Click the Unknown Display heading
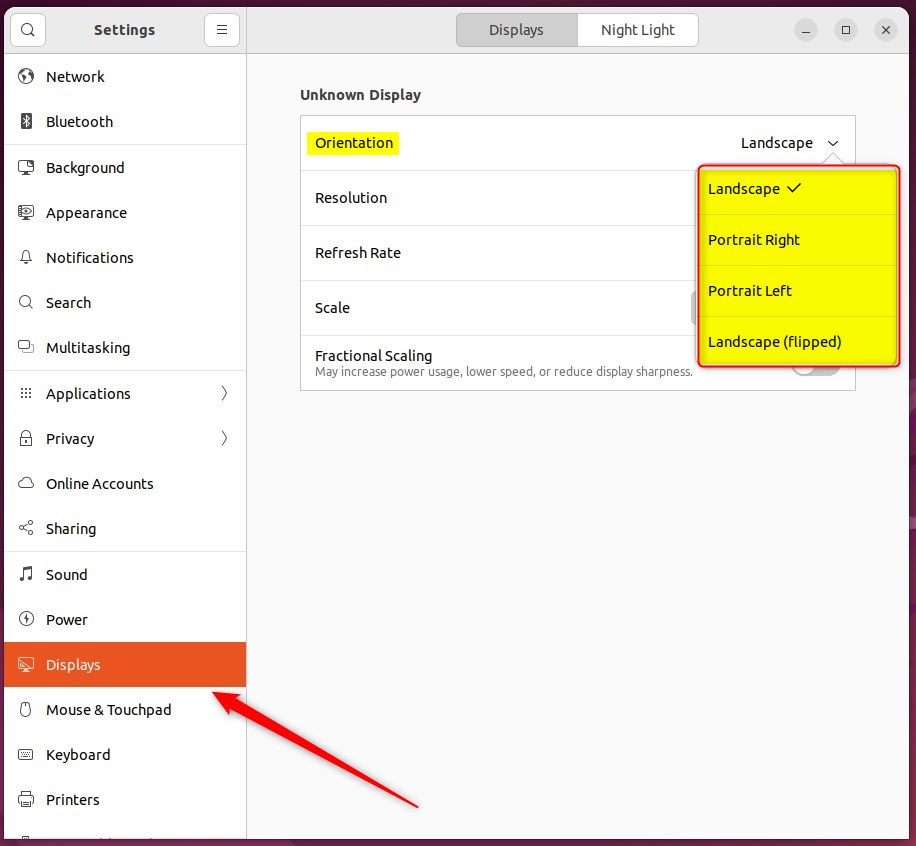This screenshot has height=846, width=916. 360,95
